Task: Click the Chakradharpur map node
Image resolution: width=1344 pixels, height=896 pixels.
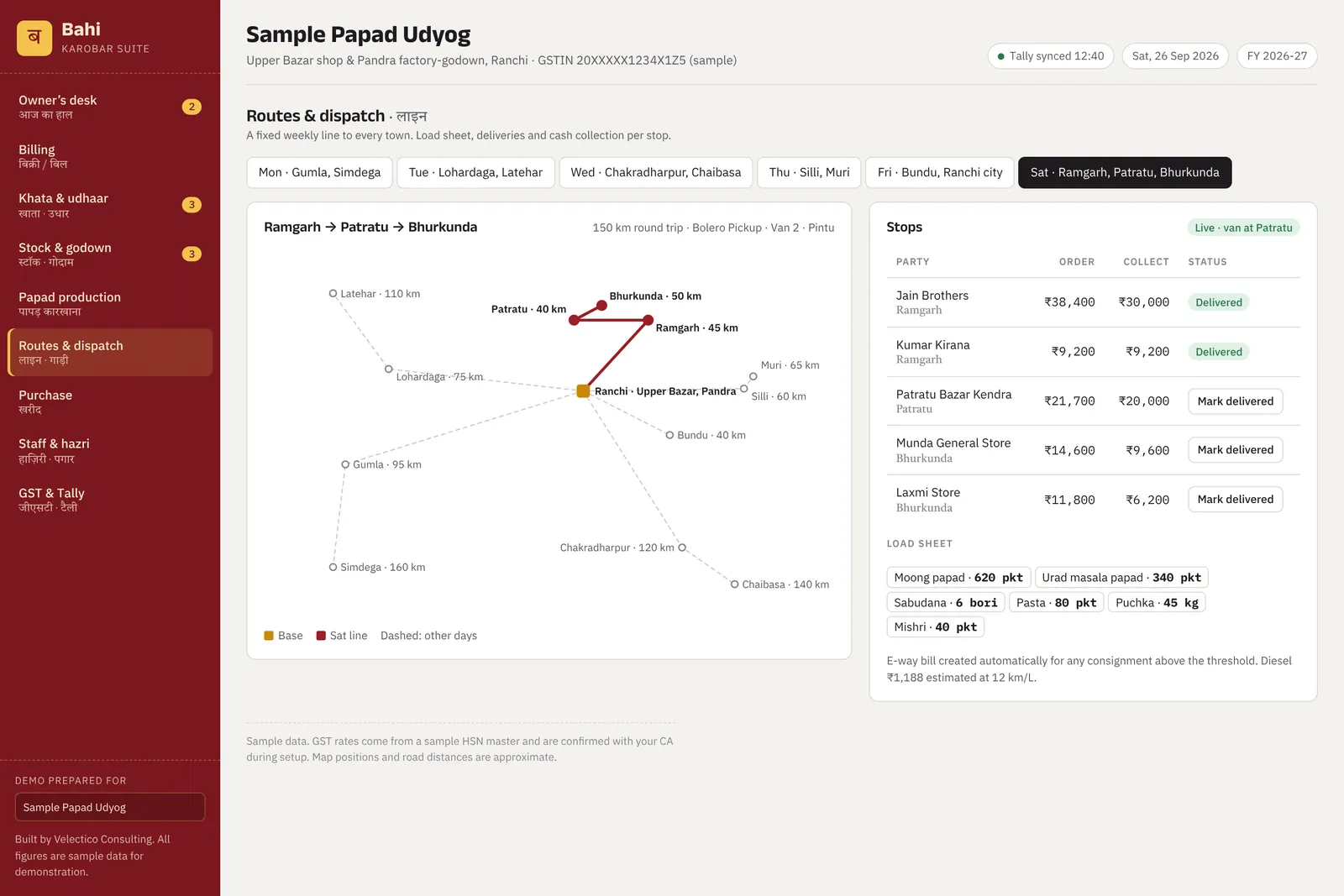Action: (x=682, y=548)
